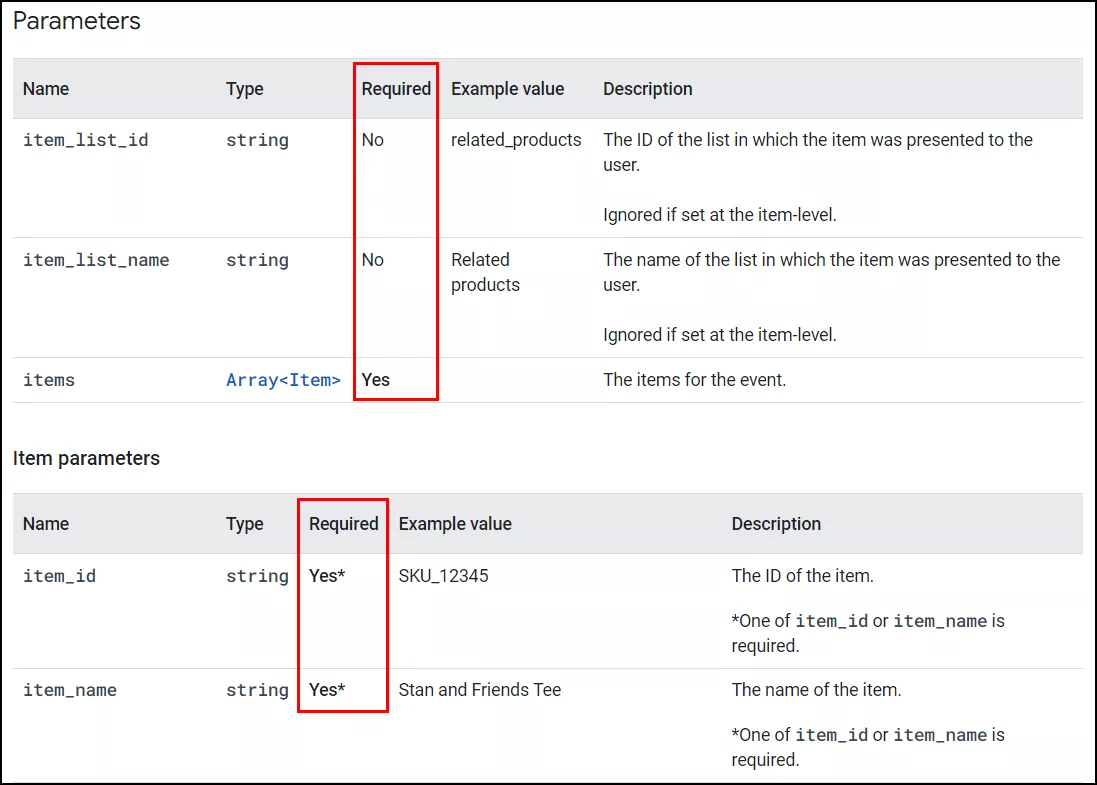Viewport: 1097px width, 785px height.
Task: Click 'The ID of the list' description text
Action: pos(818,153)
